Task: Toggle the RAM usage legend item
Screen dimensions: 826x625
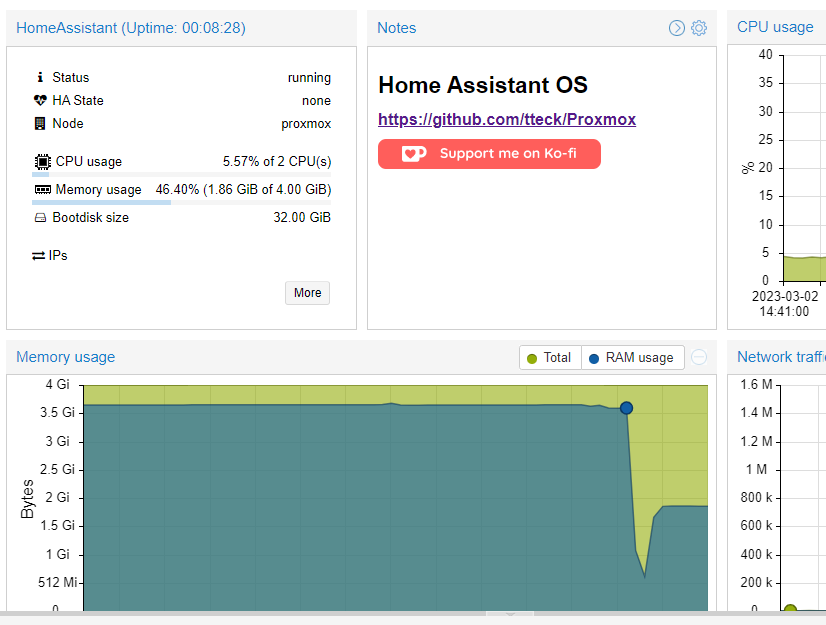Action: (633, 358)
